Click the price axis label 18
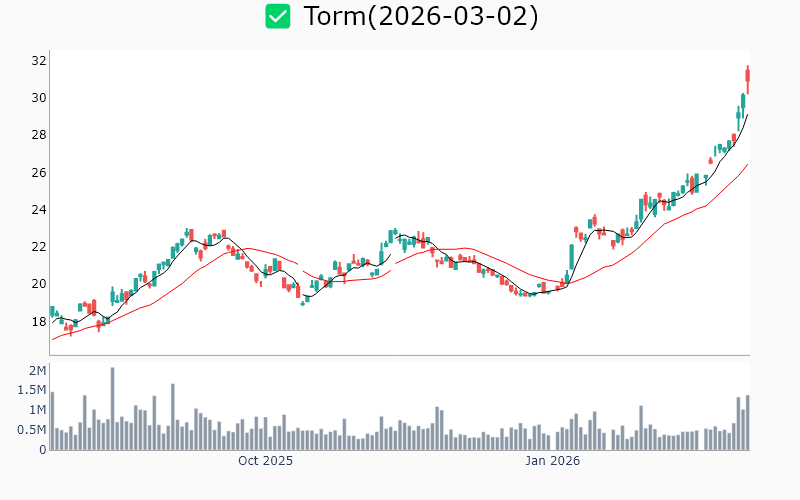 coord(39,321)
